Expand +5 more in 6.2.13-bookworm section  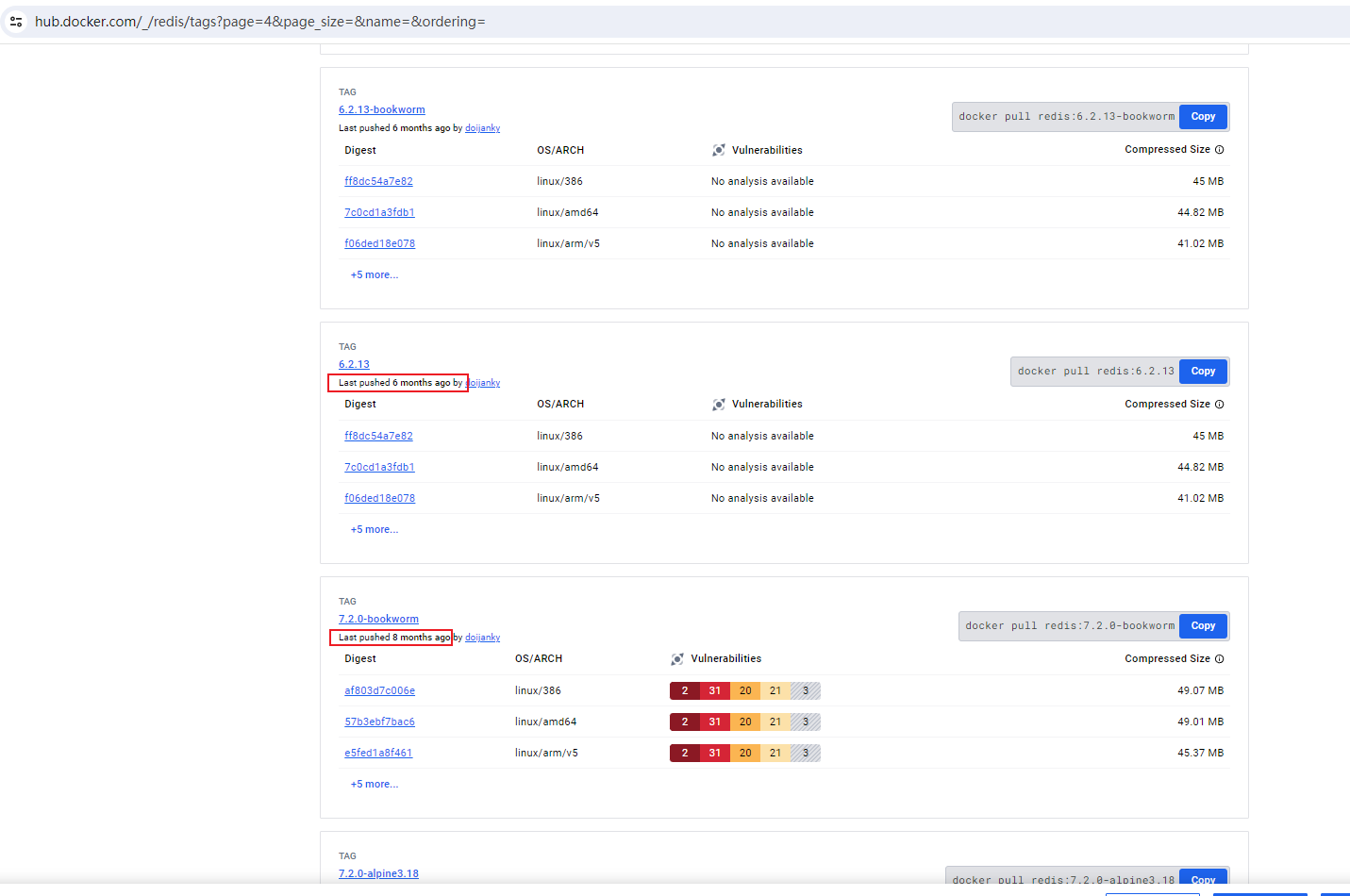point(375,274)
